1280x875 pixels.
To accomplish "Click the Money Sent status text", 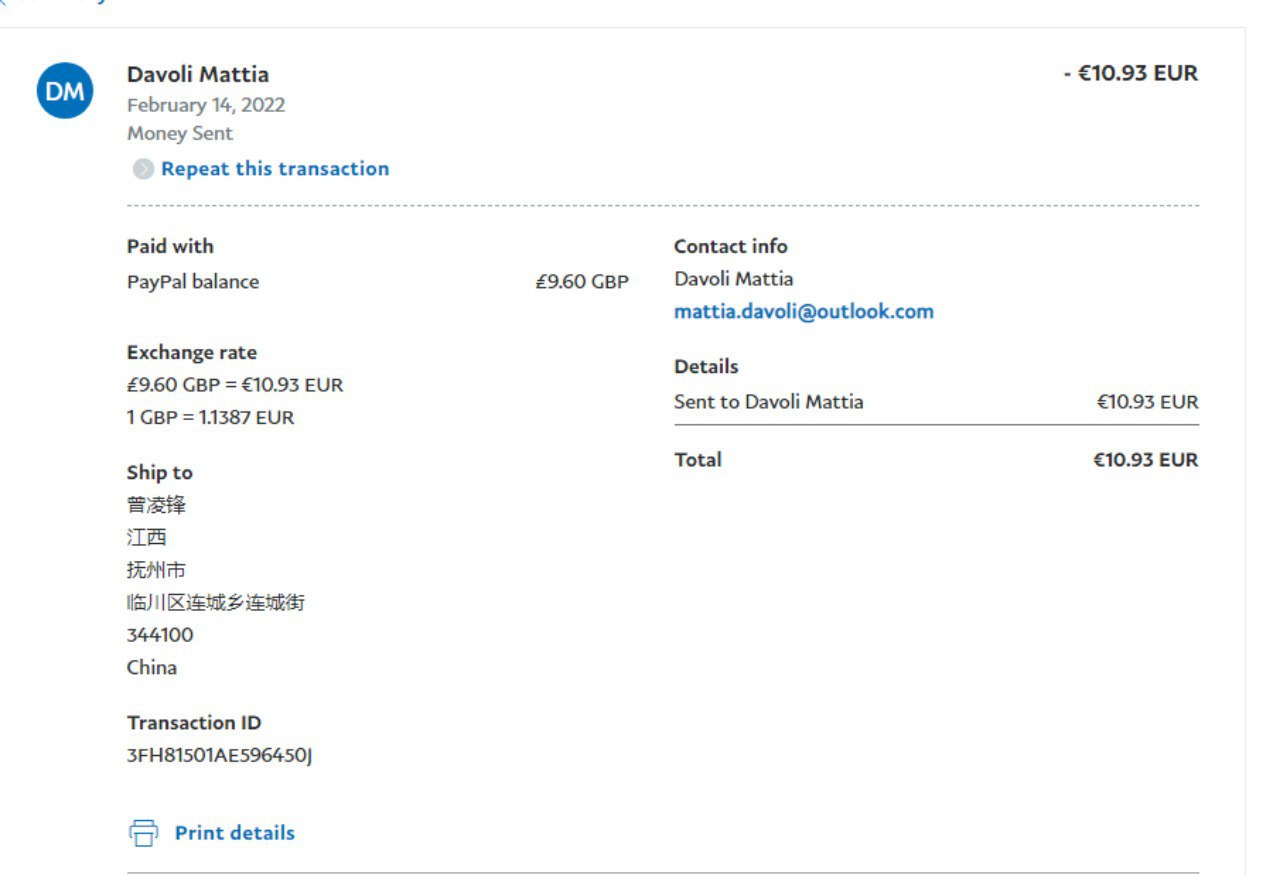I will point(180,133).
